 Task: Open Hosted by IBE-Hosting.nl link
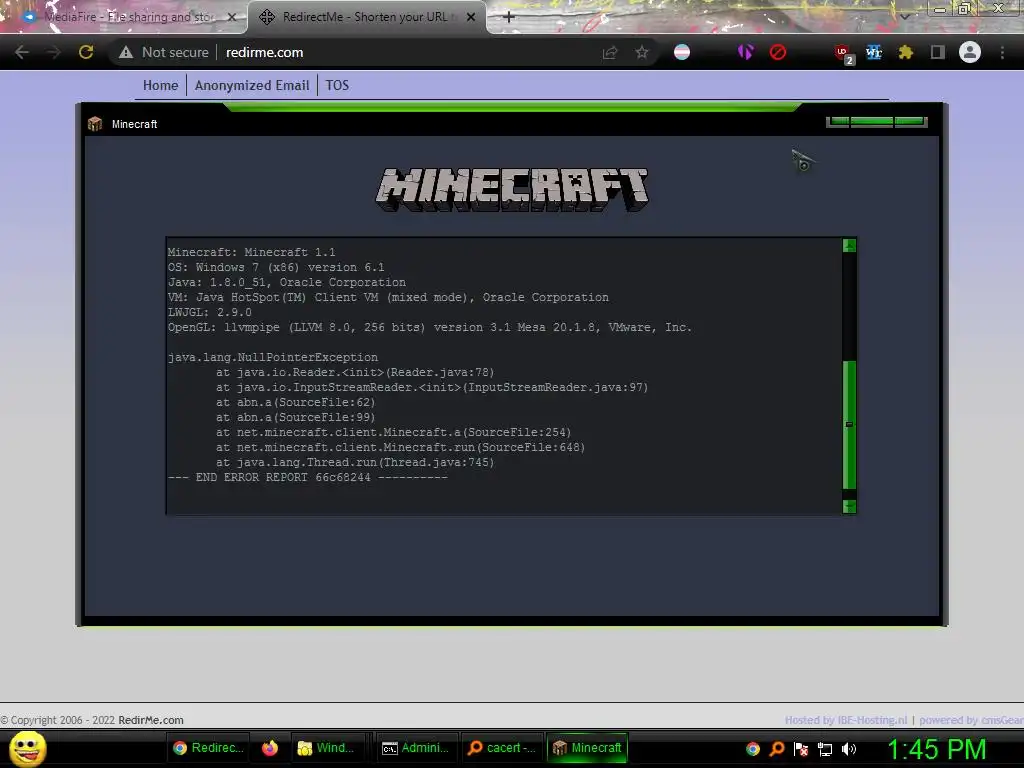tap(846, 720)
